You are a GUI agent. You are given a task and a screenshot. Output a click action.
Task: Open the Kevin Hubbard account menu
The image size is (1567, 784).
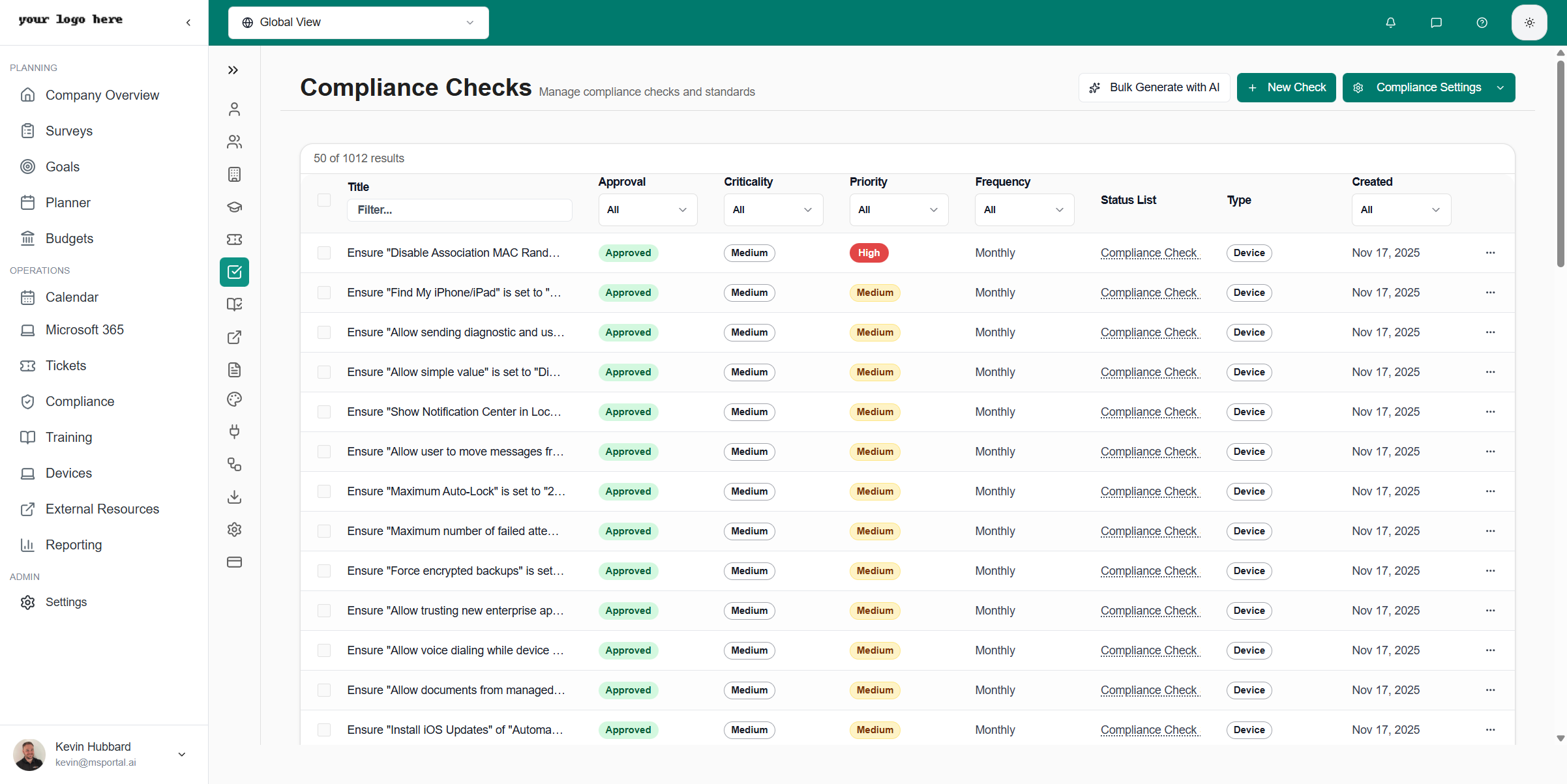click(104, 754)
